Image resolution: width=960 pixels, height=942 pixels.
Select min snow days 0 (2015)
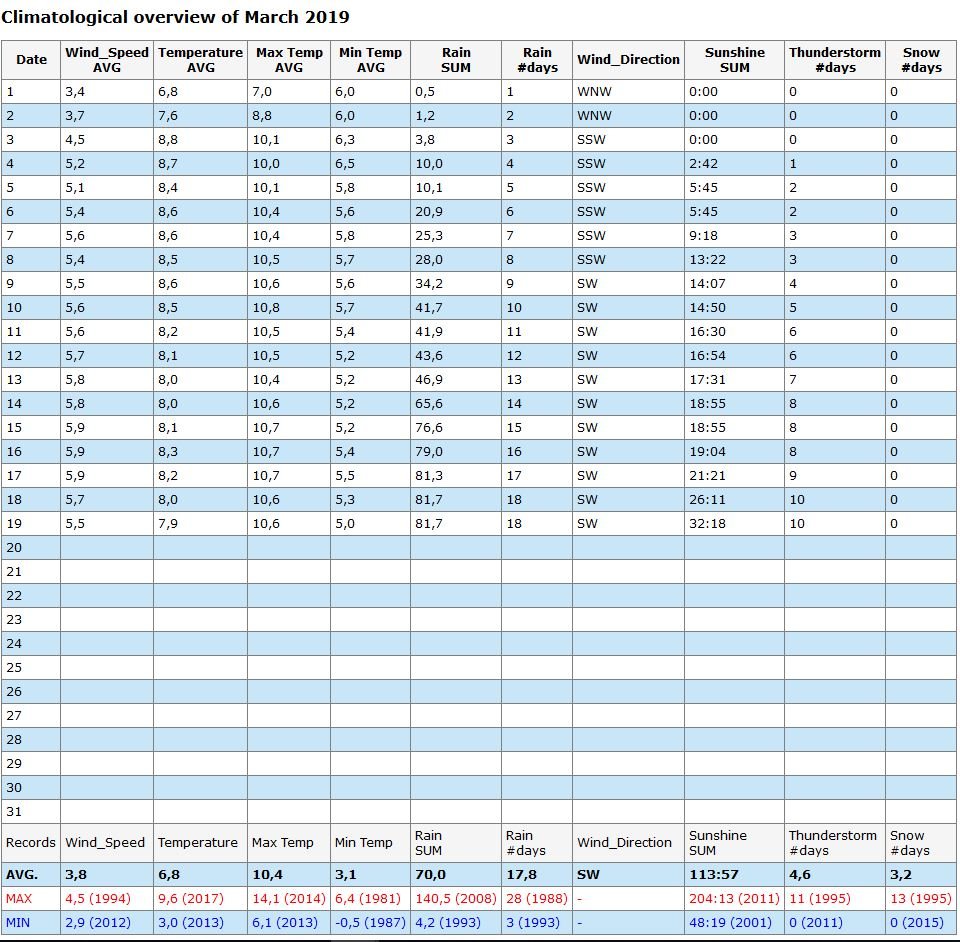coord(917,922)
